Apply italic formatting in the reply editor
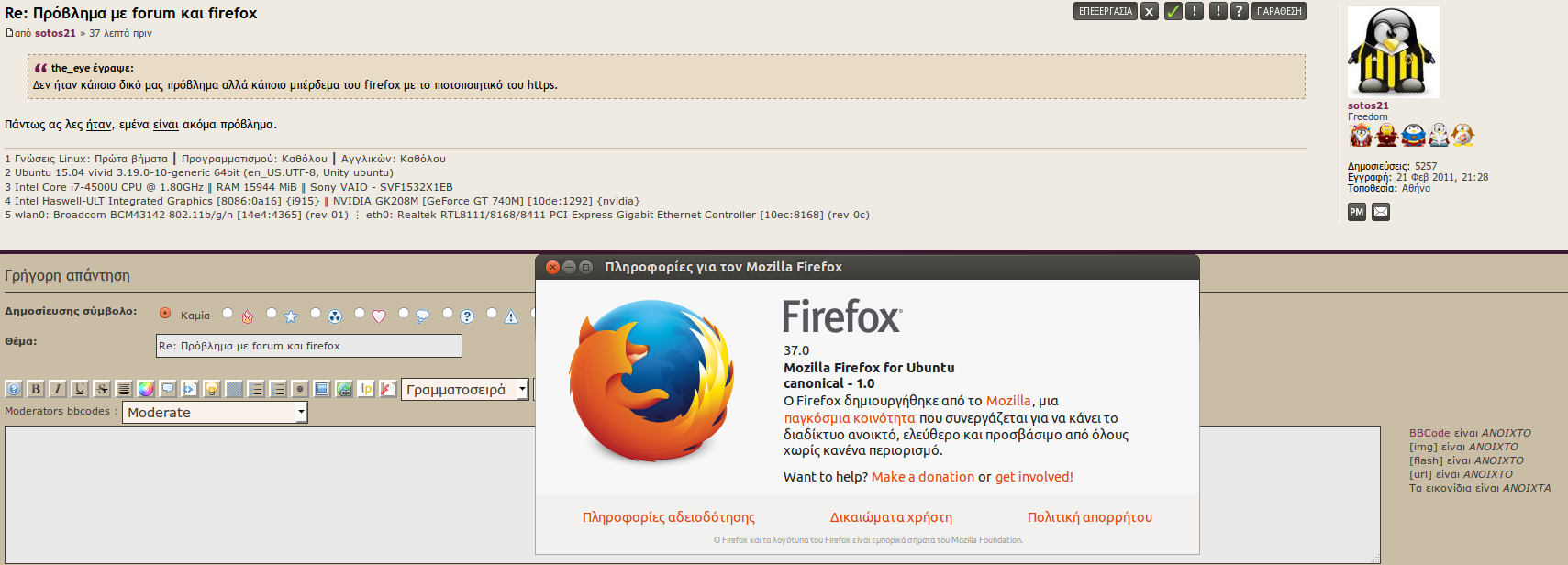The width and height of the screenshot is (1568, 565). 58,389
